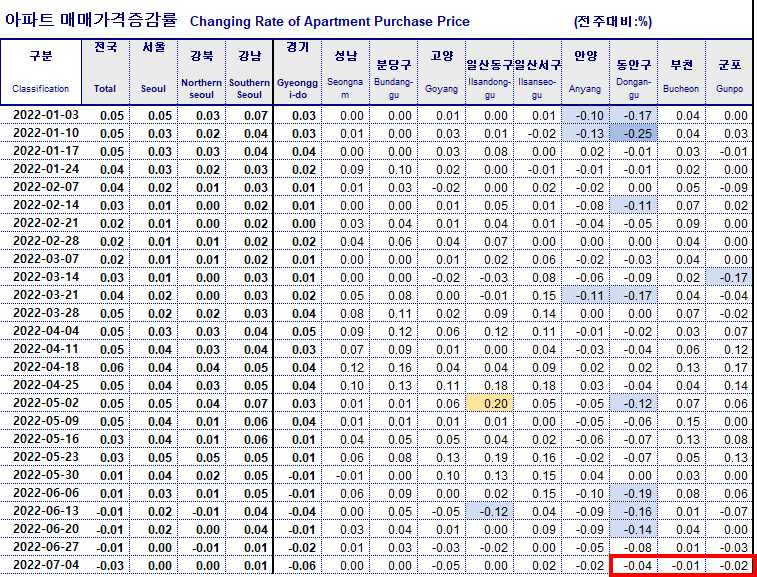757x577 pixels.
Task: Select the '동안구 Dongan-gu' column header
Action: pyautogui.click(x=633, y=72)
